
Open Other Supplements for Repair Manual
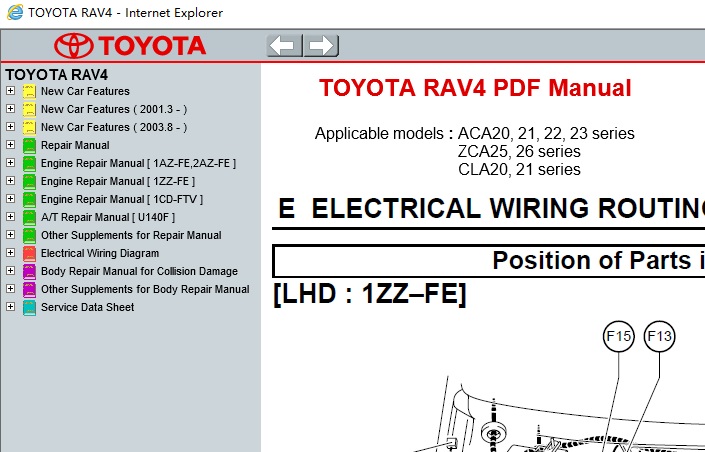(x=131, y=235)
